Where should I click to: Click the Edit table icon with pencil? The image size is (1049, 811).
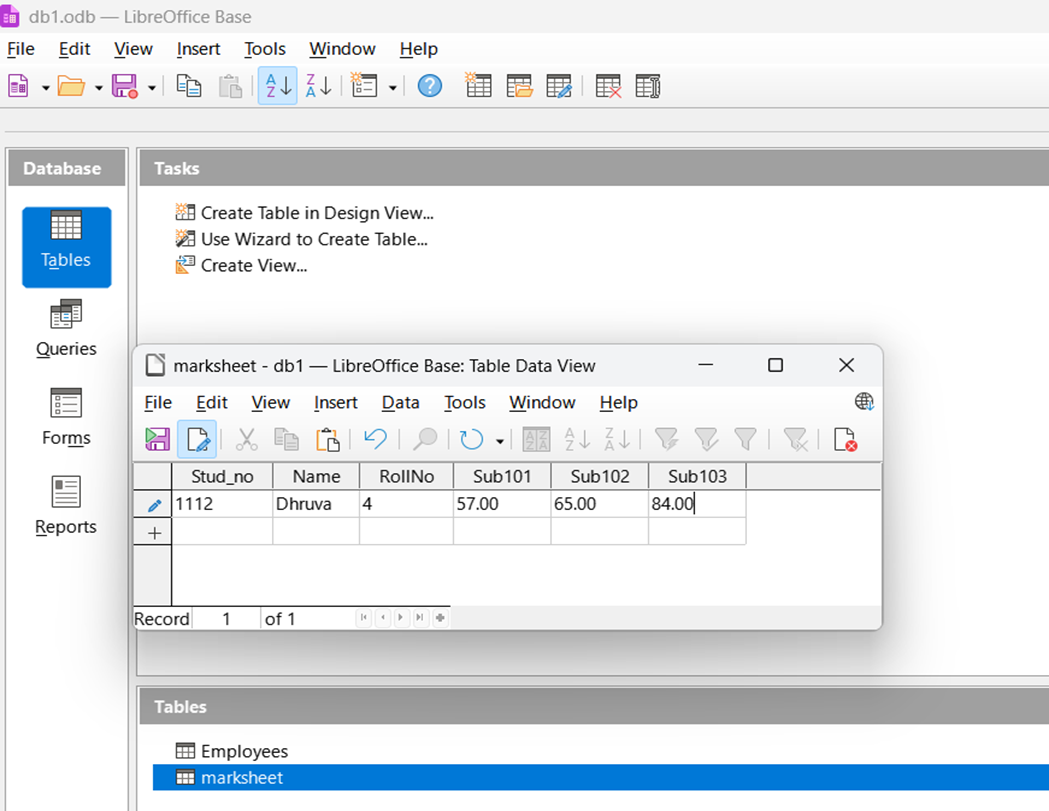pyautogui.click(x=559, y=86)
